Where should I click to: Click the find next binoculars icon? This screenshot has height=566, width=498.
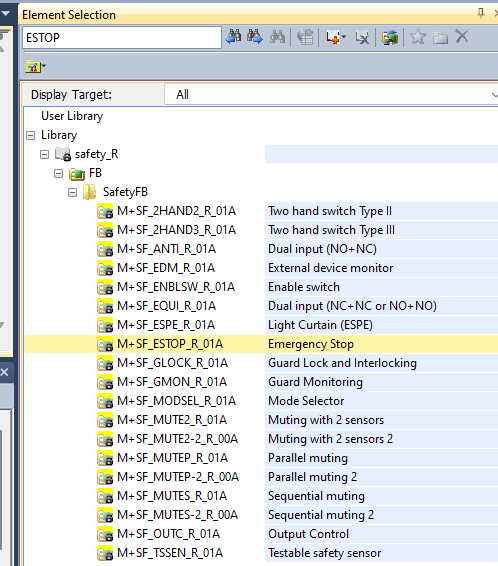(255, 37)
